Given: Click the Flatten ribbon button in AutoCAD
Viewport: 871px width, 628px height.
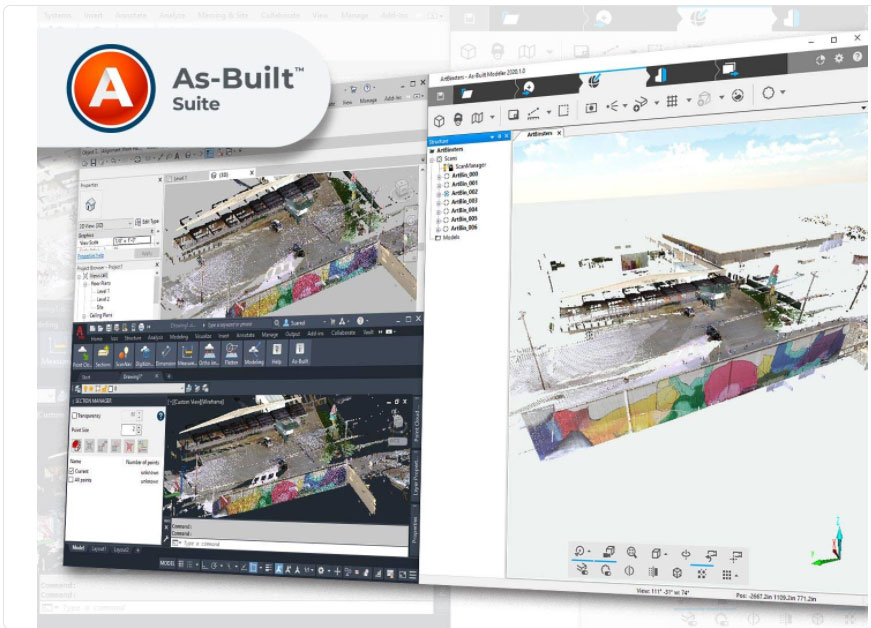Looking at the screenshot, I should [231, 354].
